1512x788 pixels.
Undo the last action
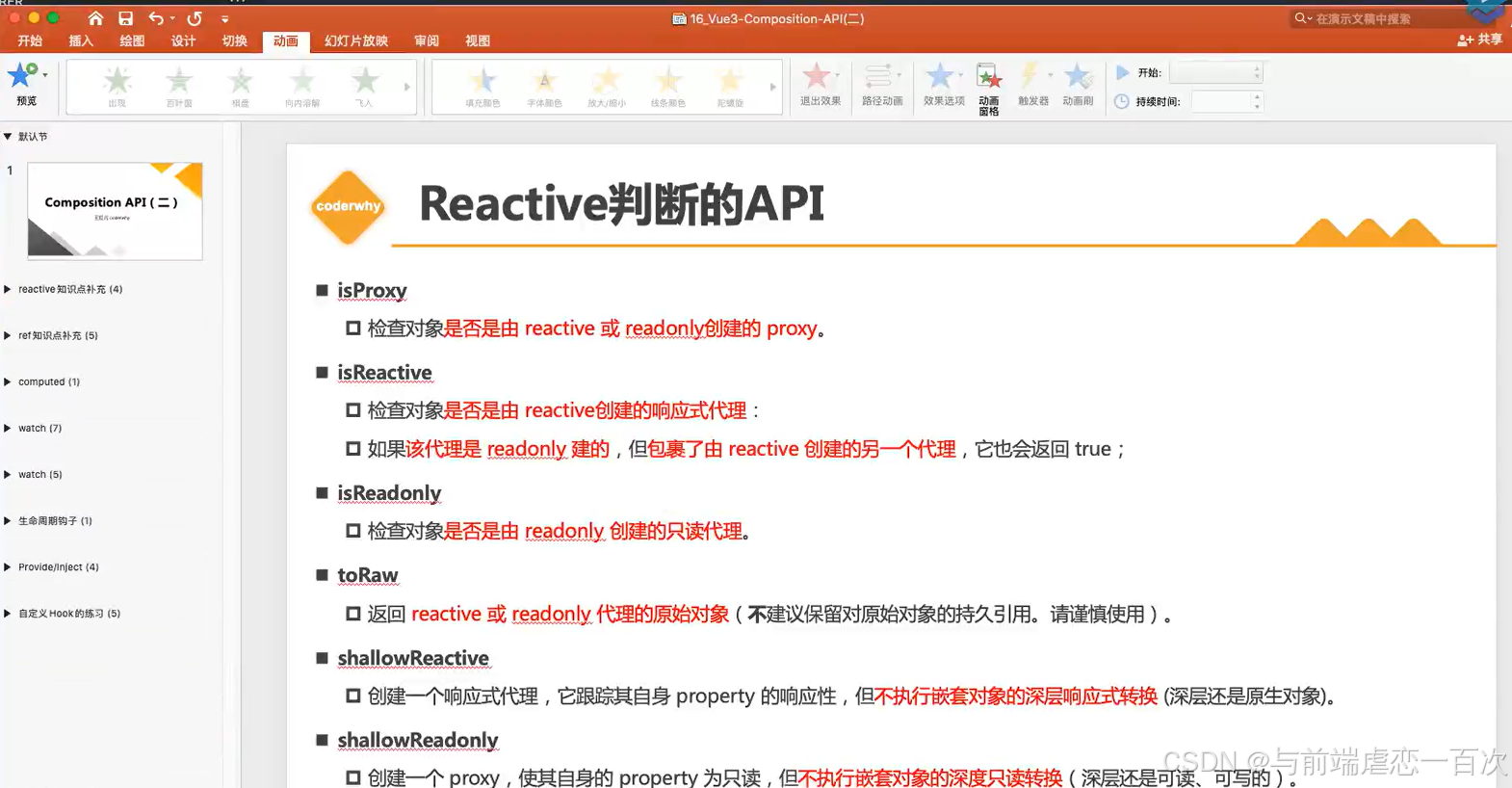[156, 18]
